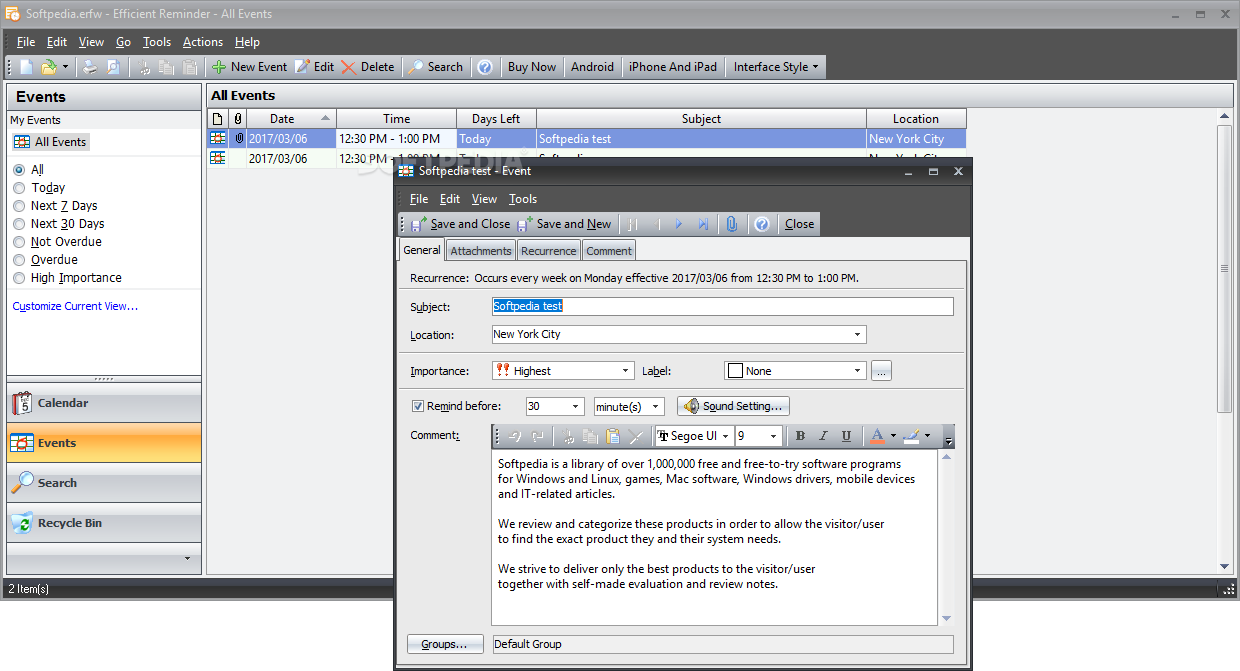
Task: Open the highlight color picker dropdown
Action: [x=928, y=436]
